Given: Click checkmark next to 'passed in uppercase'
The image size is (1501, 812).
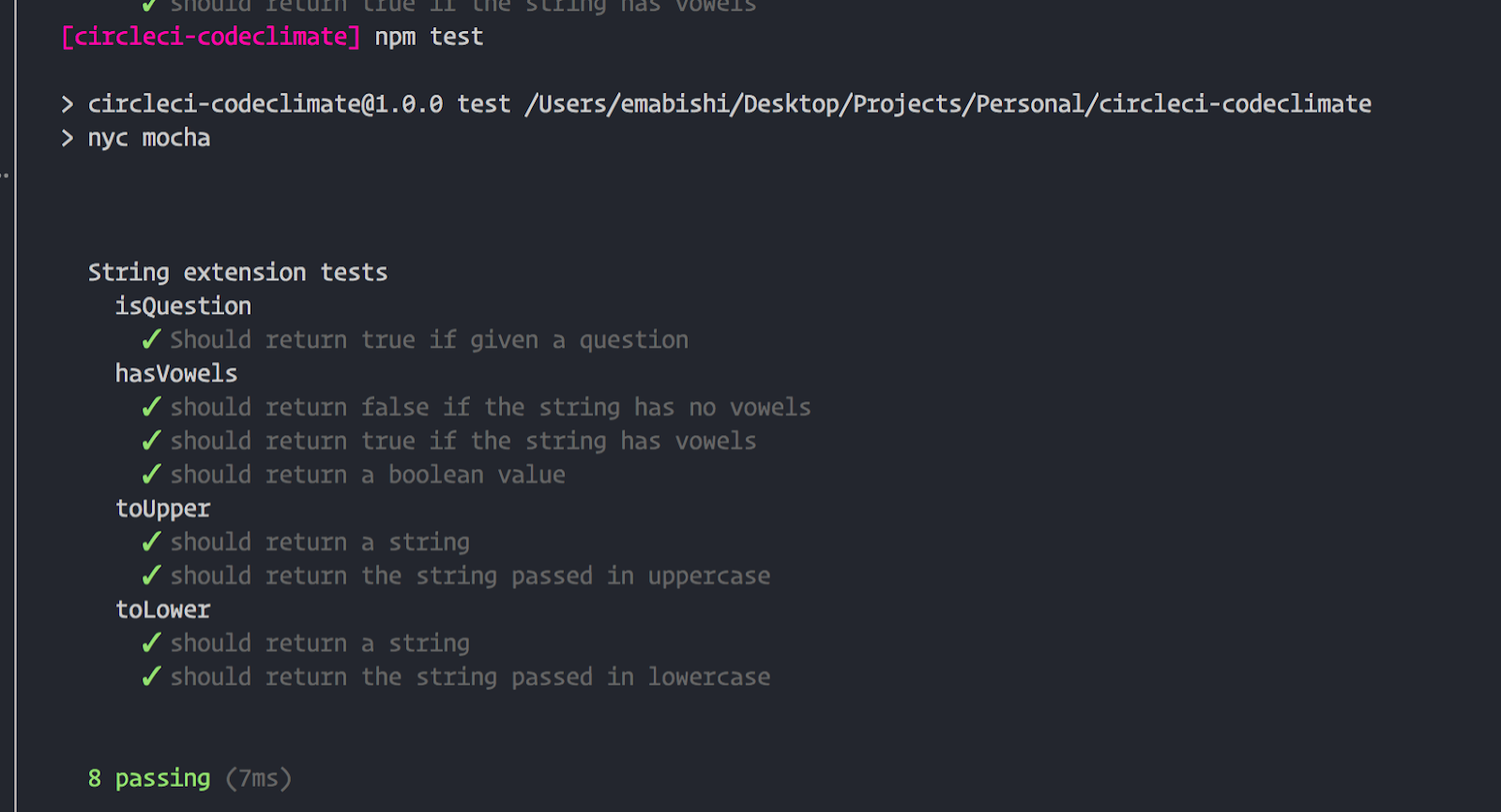Looking at the screenshot, I should click(x=151, y=576).
